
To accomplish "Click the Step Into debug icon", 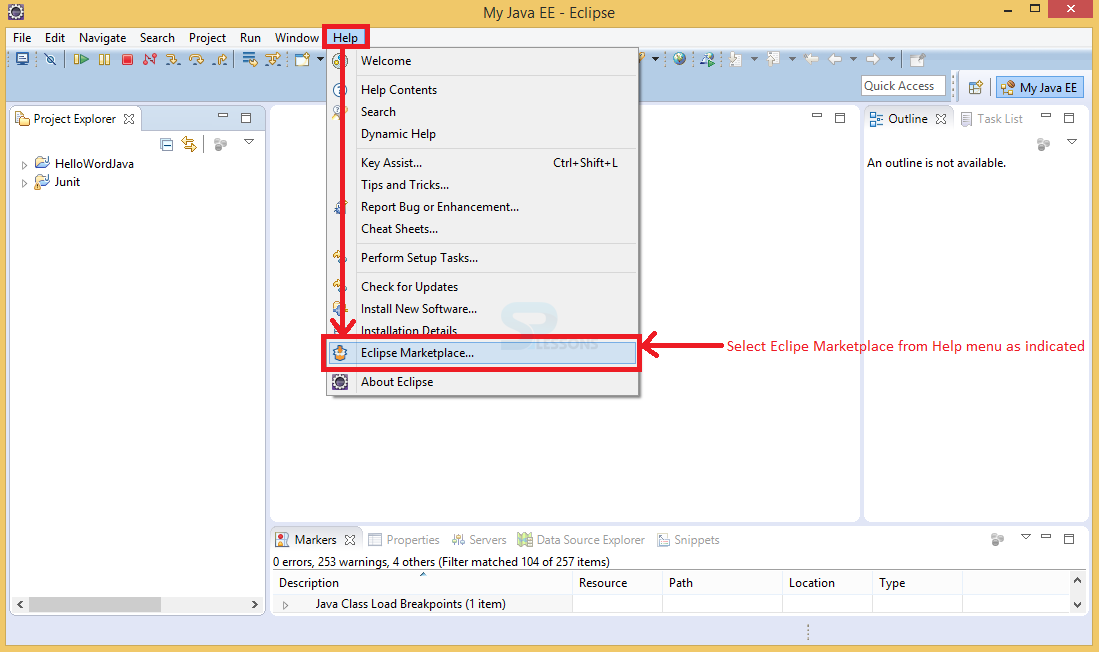I will [172, 60].
